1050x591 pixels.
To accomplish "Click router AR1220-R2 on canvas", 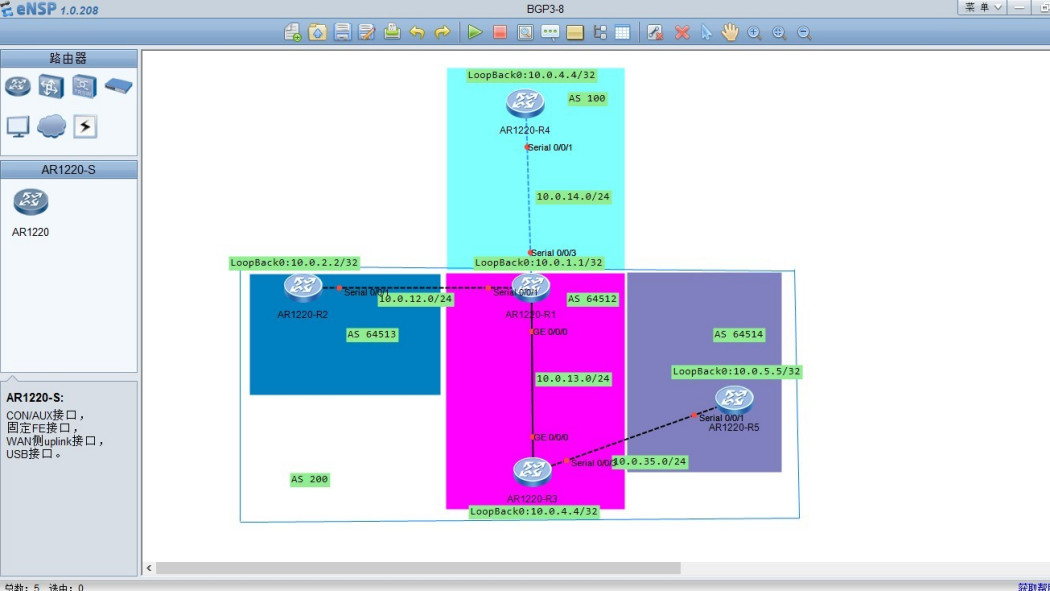I will point(303,287).
